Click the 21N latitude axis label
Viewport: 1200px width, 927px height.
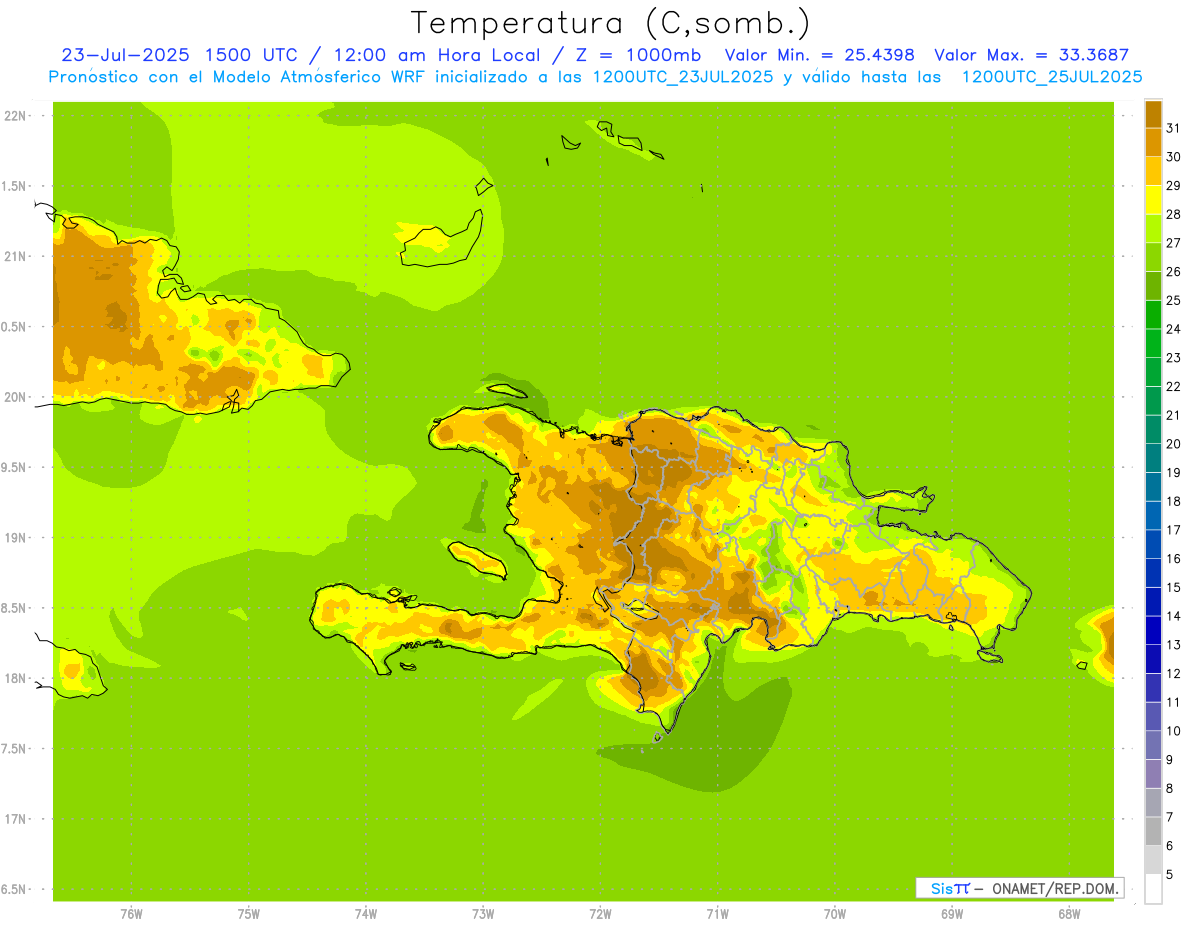(x=15, y=256)
